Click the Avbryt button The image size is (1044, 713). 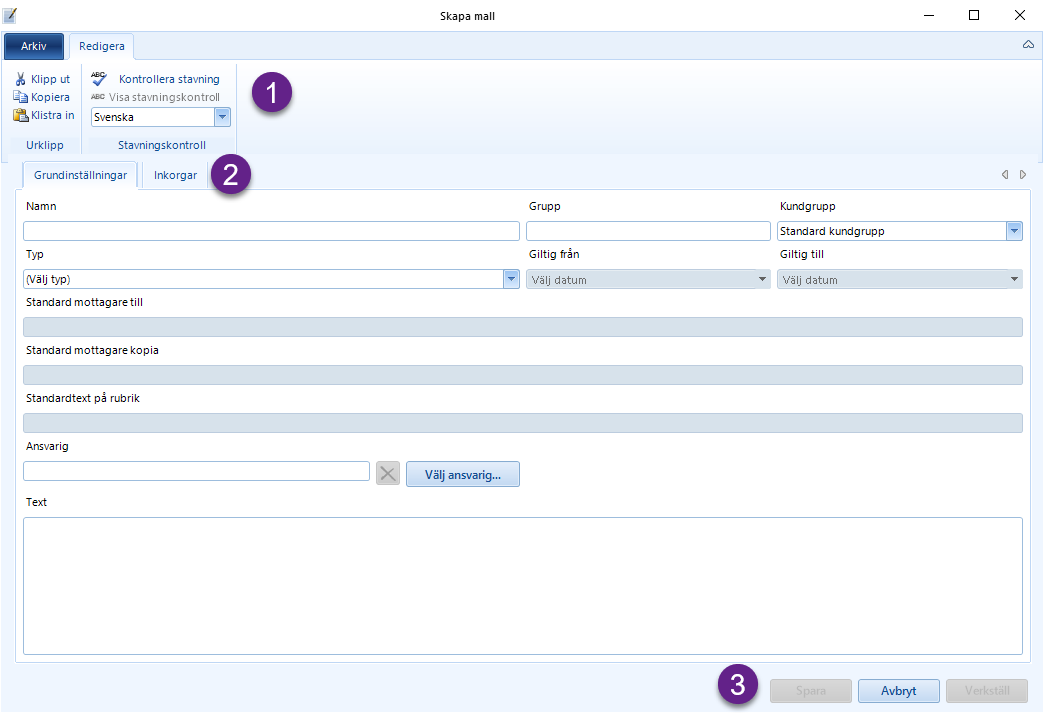[898, 691]
